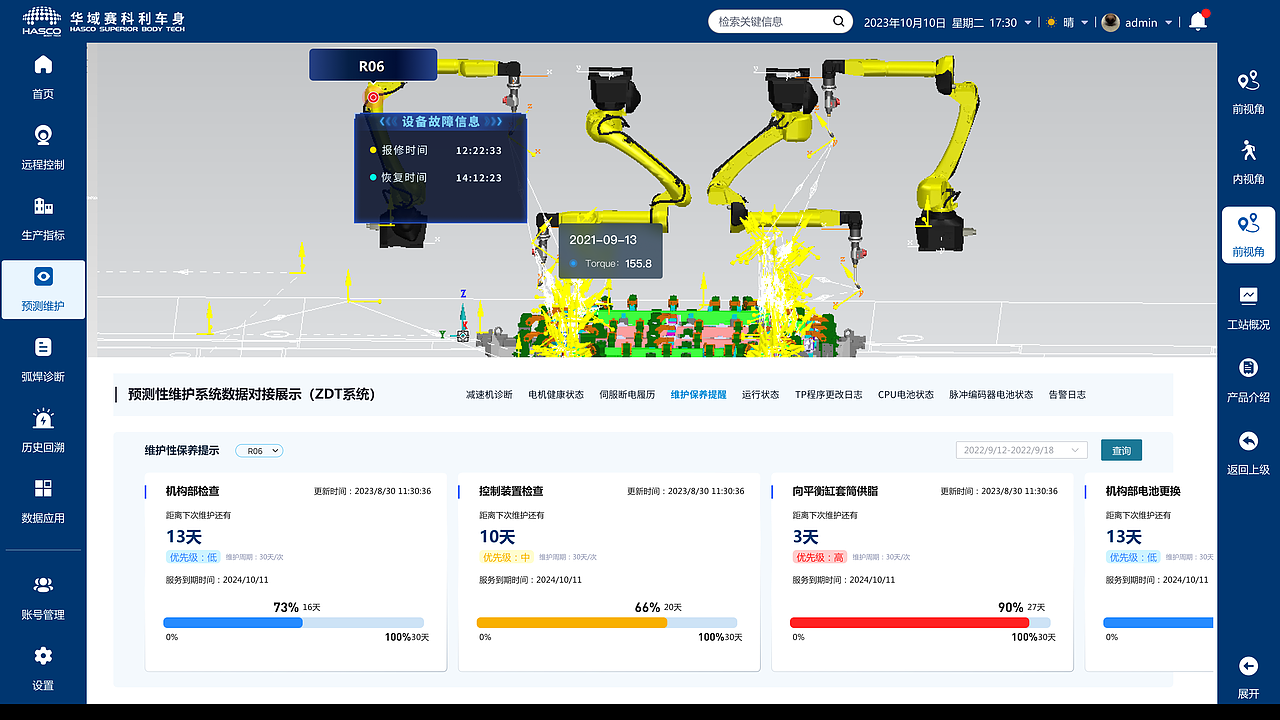The image size is (1280, 720).
Task: Click the 90% red progress bar
Action: click(920, 622)
